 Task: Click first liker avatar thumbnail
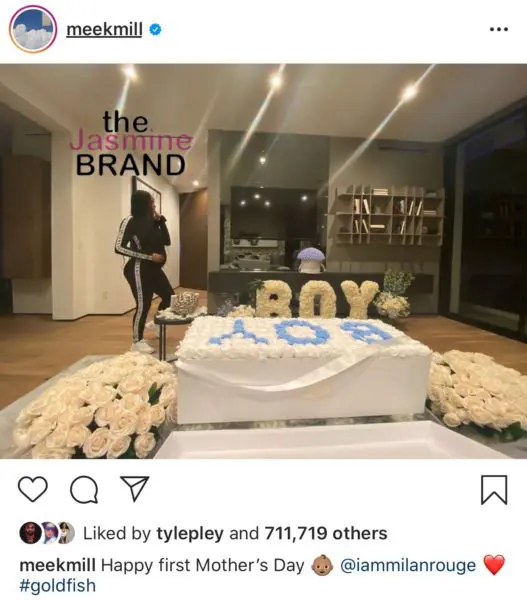click(x=29, y=533)
